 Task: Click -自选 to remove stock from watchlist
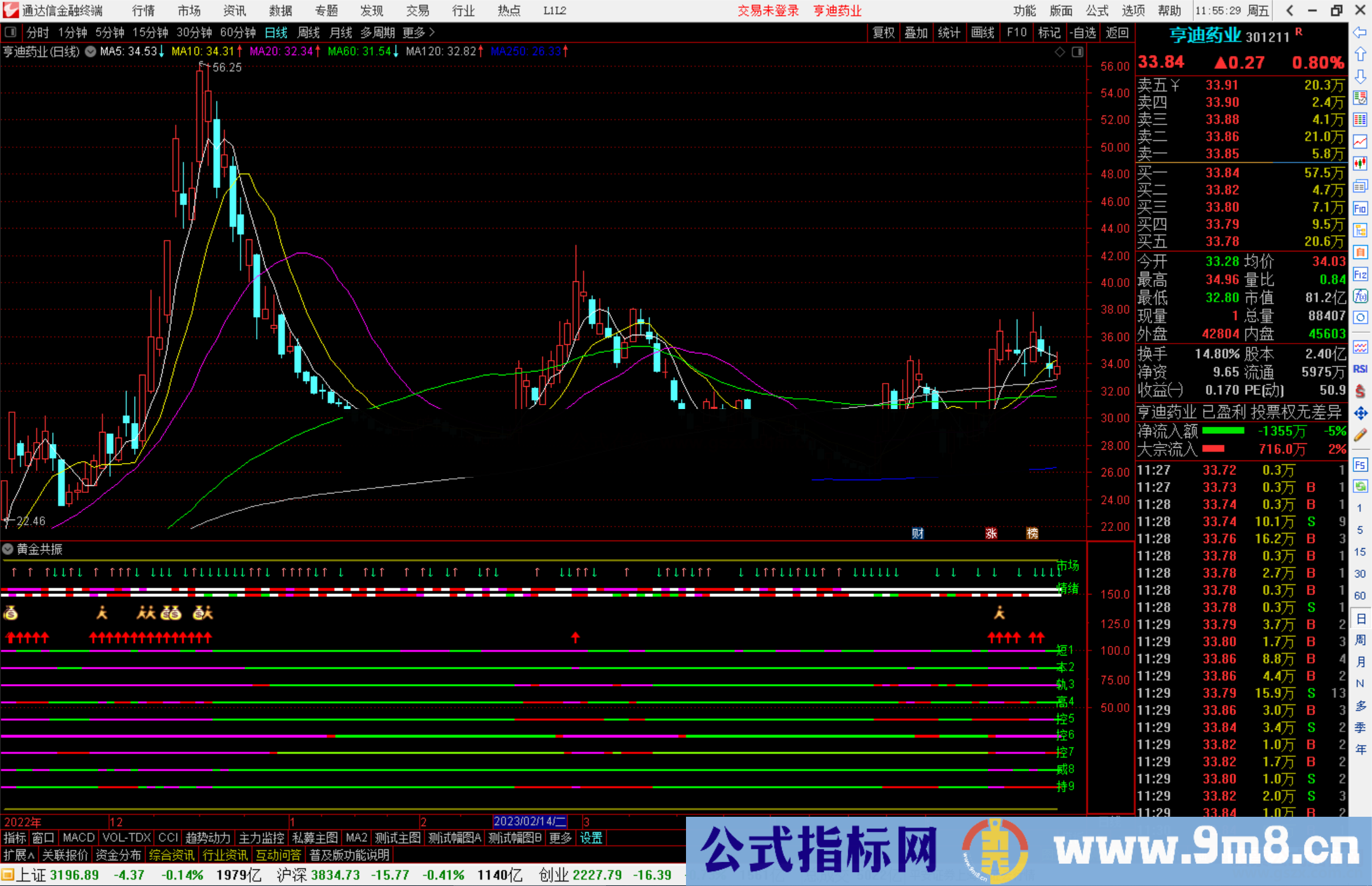pyautogui.click(x=1084, y=32)
